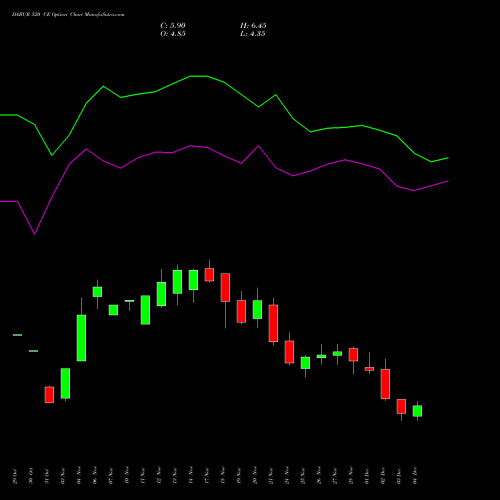Select the '17 Nov' axis date label

tap(207, 476)
